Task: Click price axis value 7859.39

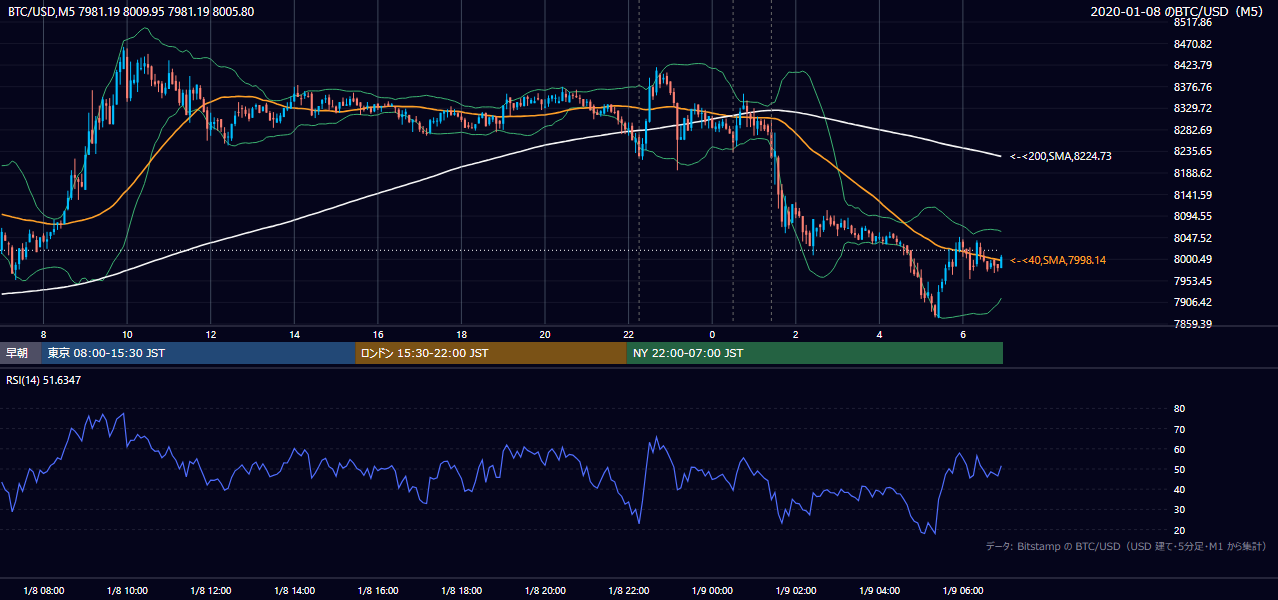Action: 1193,324
